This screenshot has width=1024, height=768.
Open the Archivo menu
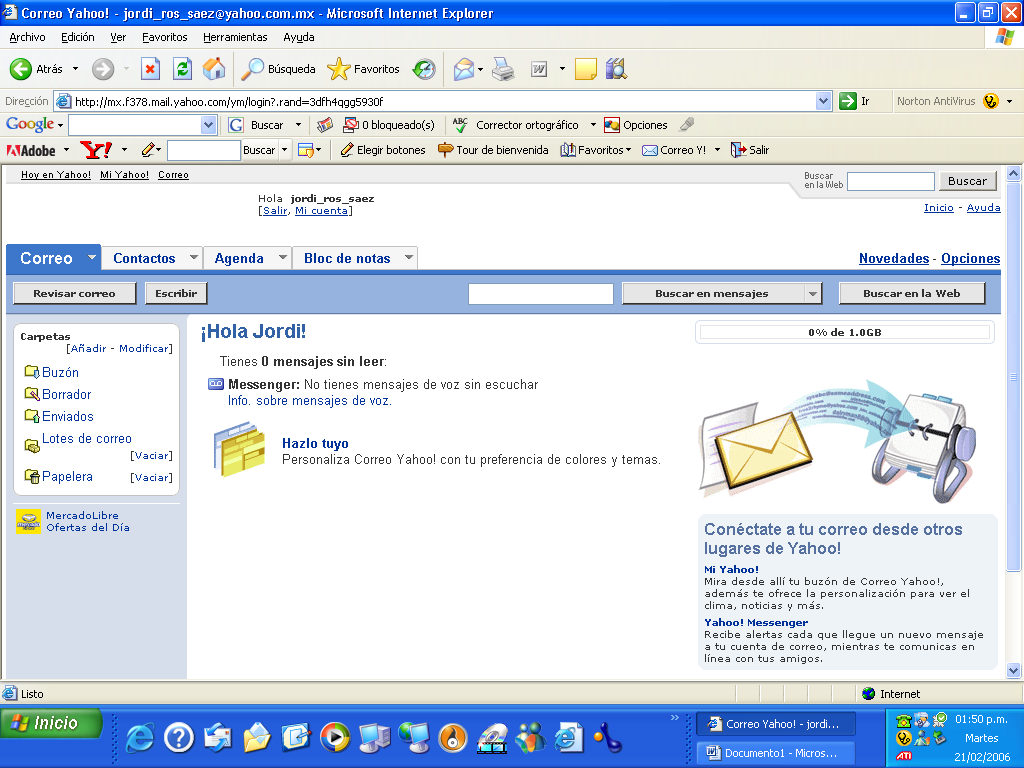click(27, 37)
